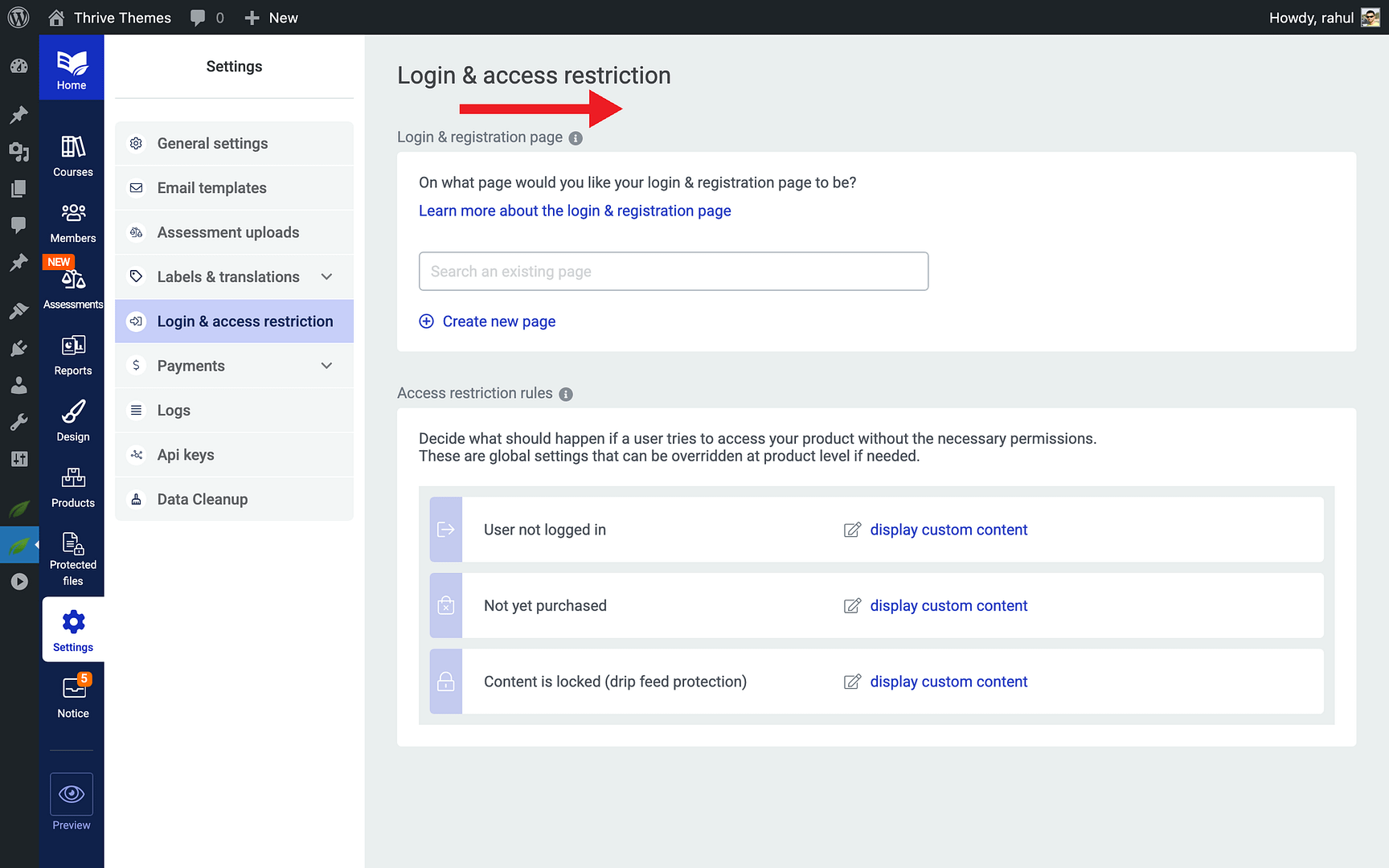Screen dimensions: 1389x868
Task: Open the Notice section with 5 alerts
Action: (72, 693)
